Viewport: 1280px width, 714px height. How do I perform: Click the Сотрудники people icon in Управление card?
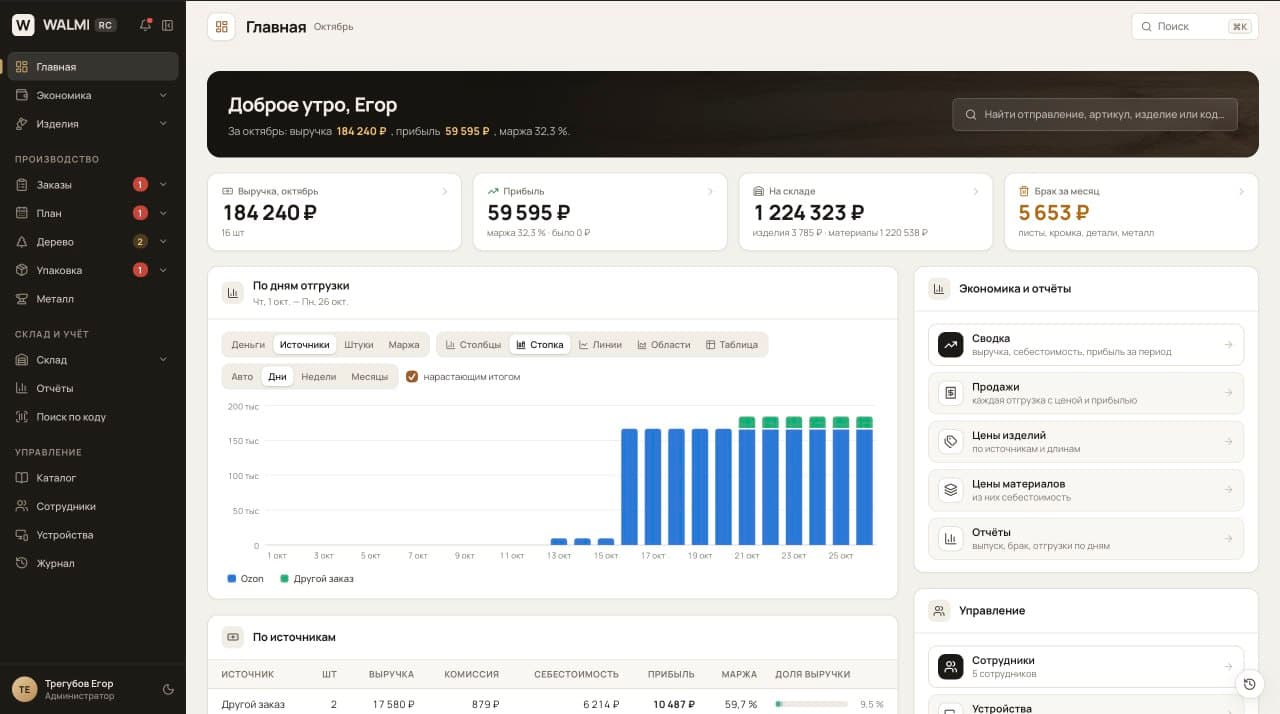[950, 666]
